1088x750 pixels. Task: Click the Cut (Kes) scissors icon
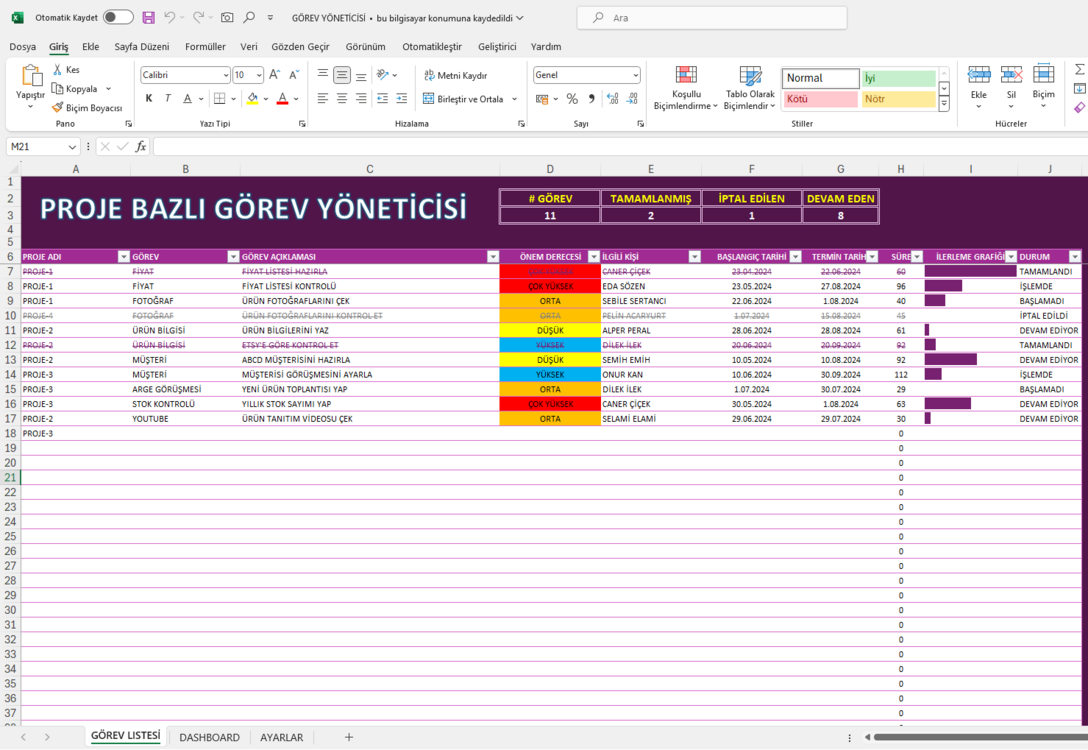[58, 69]
